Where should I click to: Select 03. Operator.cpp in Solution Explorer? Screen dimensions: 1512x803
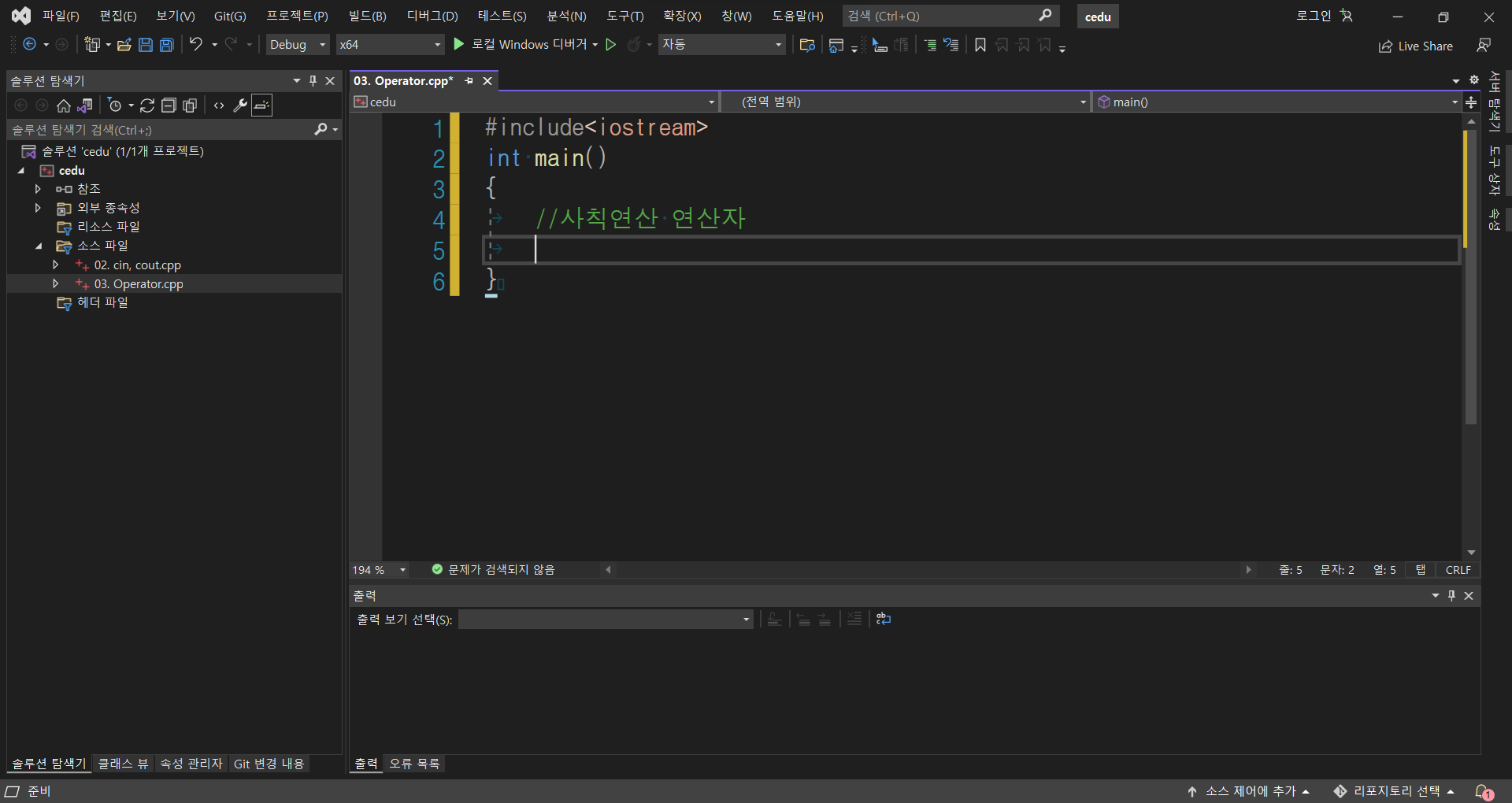(x=139, y=284)
